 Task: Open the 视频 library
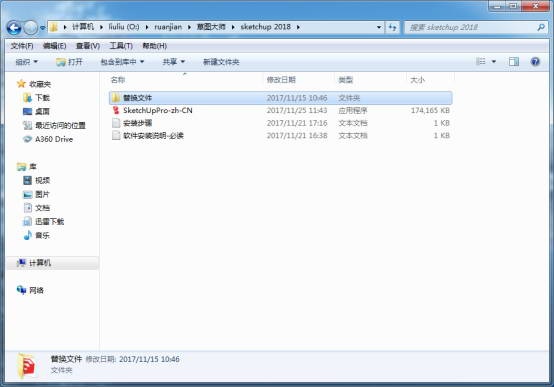coord(36,181)
